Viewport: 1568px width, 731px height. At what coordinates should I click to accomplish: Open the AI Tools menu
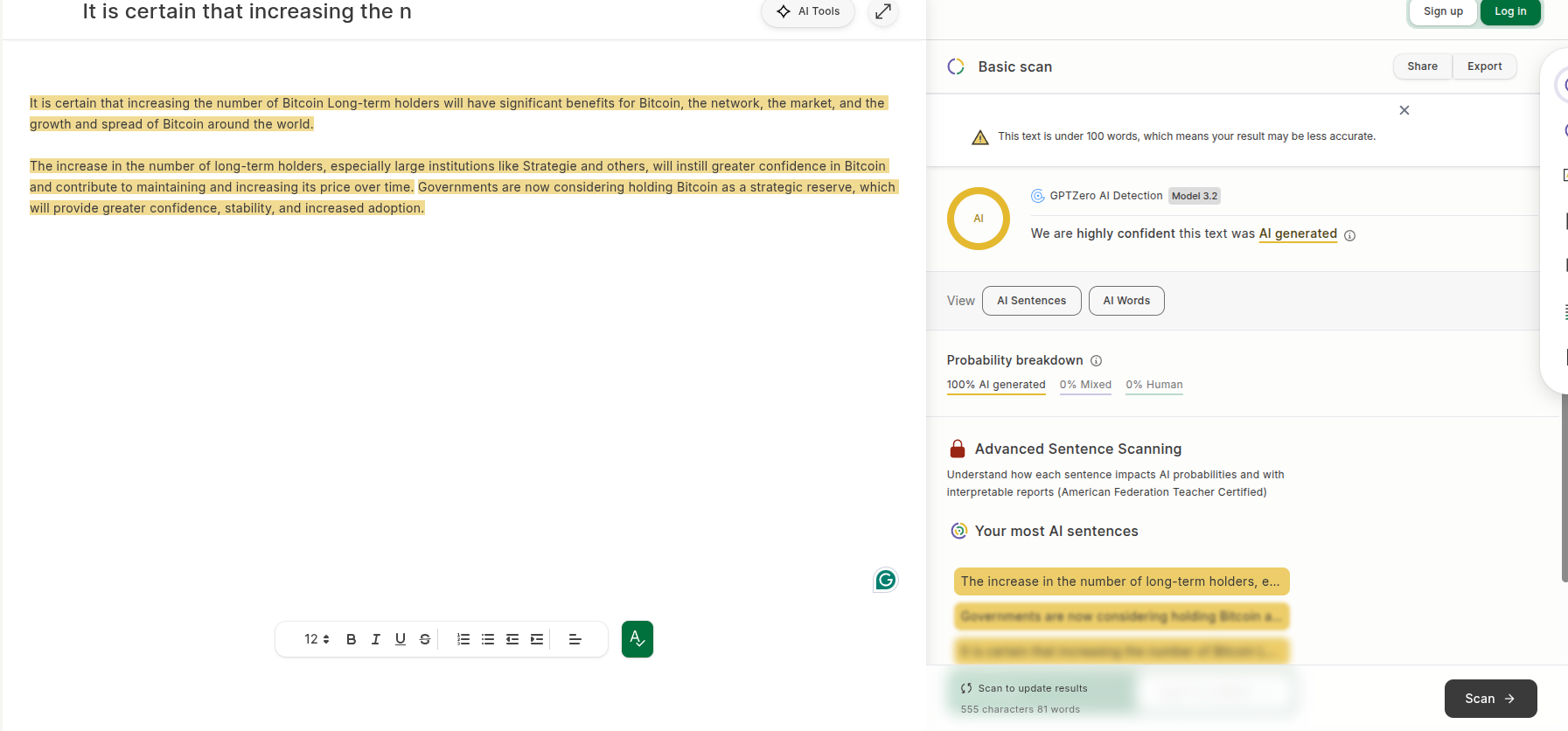point(808,11)
